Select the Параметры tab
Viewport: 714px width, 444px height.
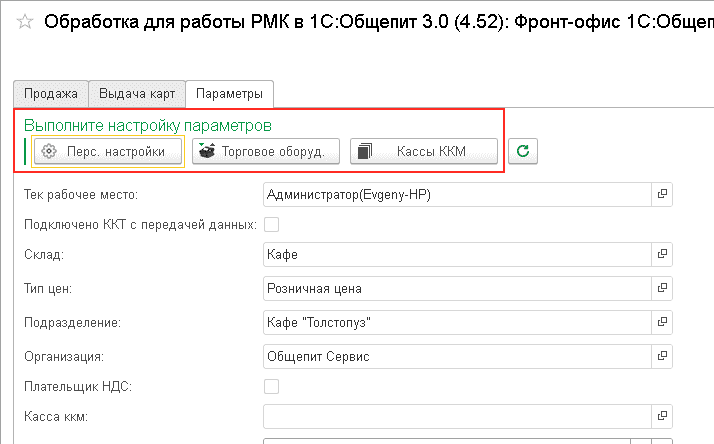[x=229, y=94]
